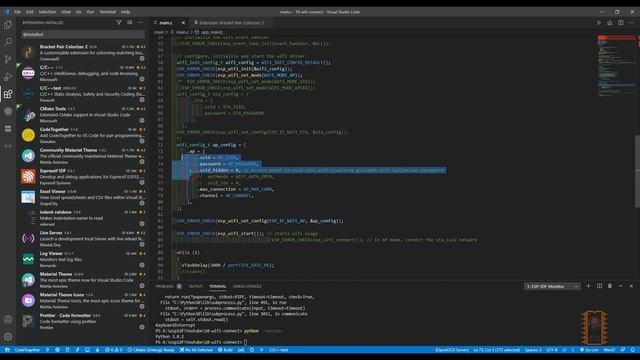Click errors and warnings count in status bar

(x=113, y=350)
